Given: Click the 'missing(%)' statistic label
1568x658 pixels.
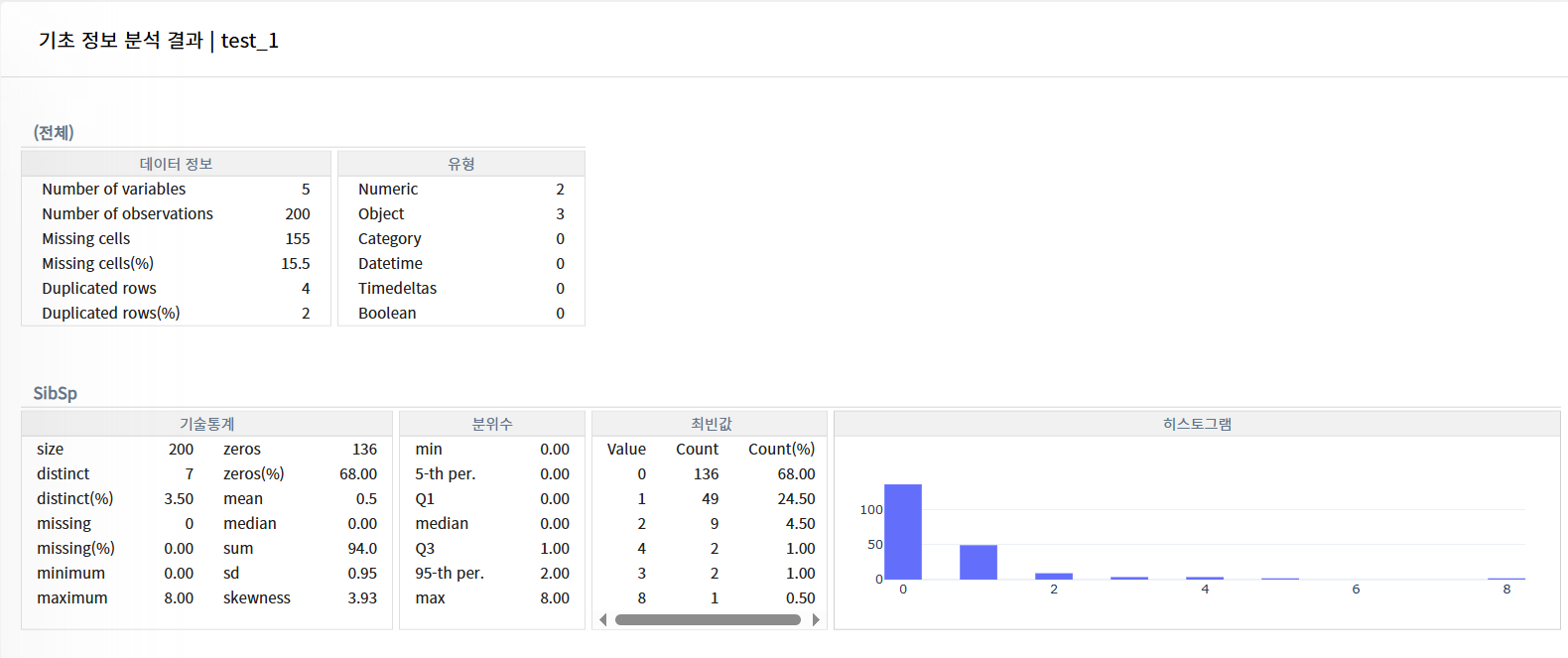Looking at the screenshot, I should tap(75, 548).
